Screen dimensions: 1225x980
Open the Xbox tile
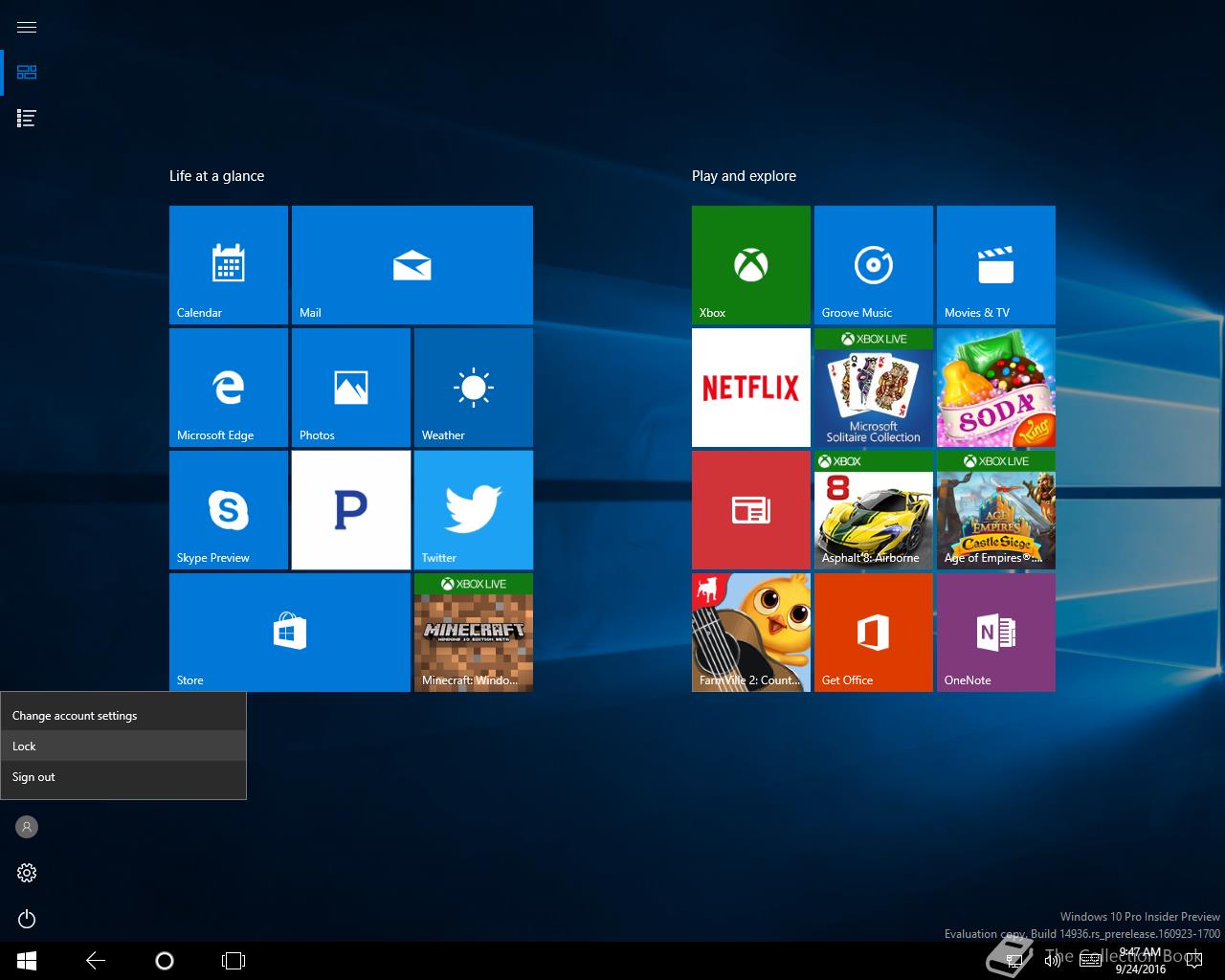(x=751, y=265)
